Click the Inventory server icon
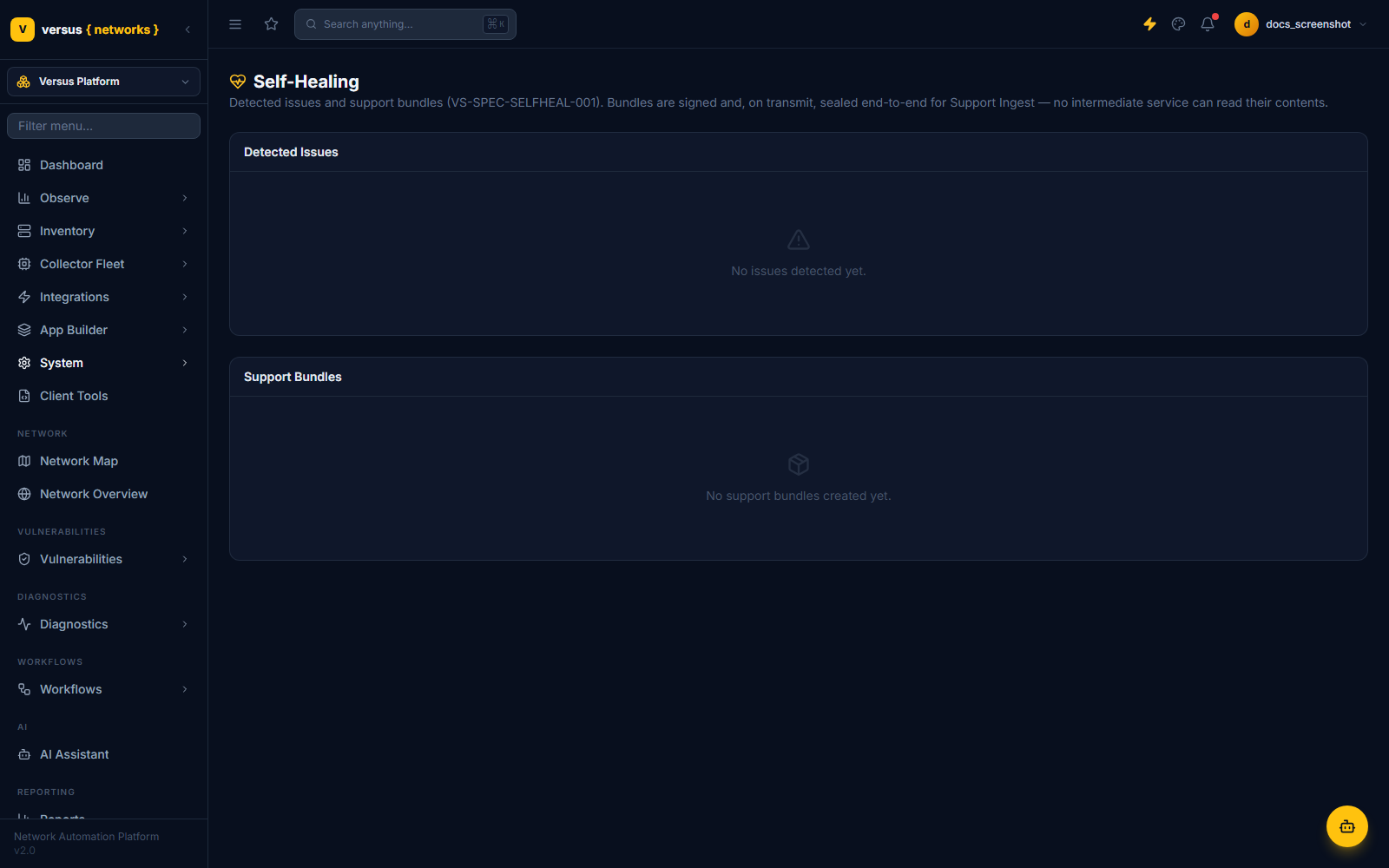The height and width of the screenshot is (868, 1389). [x=24, y=231]
